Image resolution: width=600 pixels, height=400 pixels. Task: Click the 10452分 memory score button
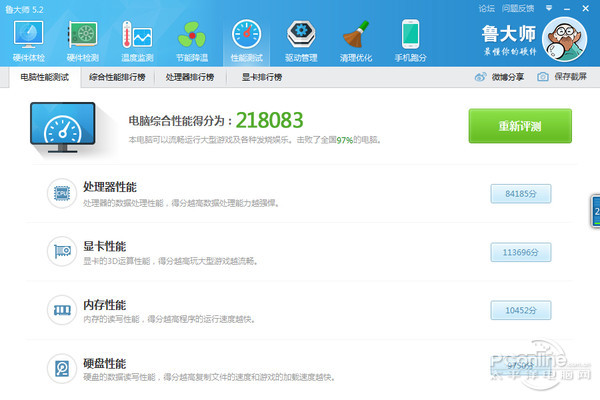click(x=521, y=310)
